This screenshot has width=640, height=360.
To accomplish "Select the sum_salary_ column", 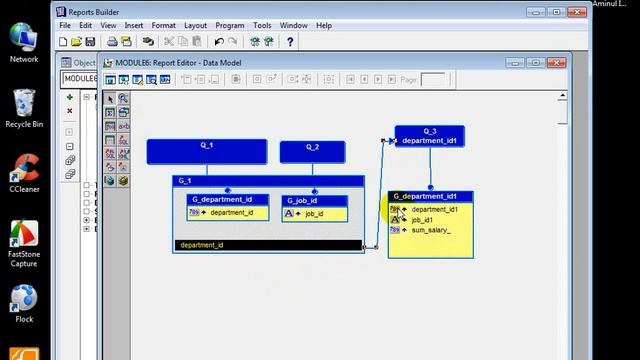I will 431,230.
